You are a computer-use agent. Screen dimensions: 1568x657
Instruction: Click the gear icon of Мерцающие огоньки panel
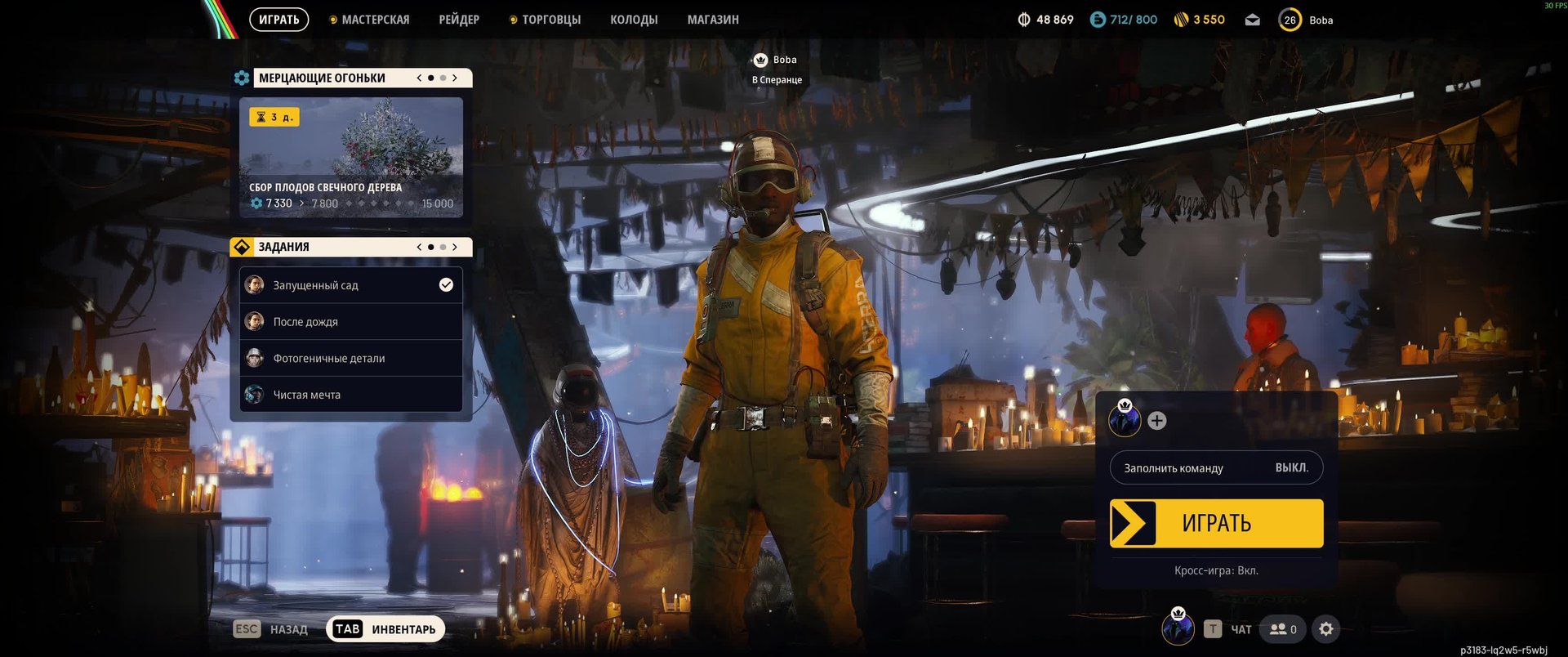242,78
